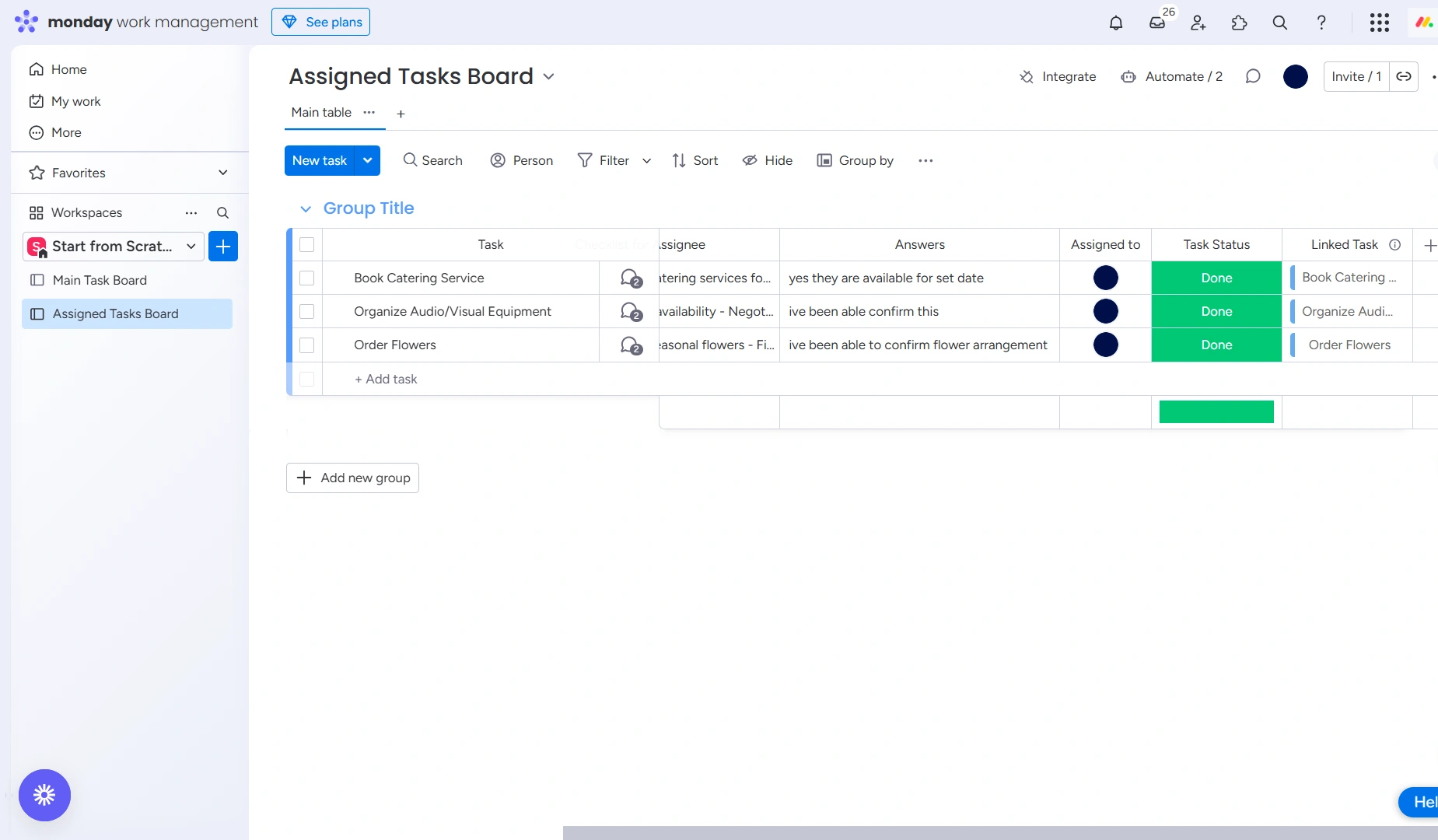Open the notifications bell

pos(1116,23)
